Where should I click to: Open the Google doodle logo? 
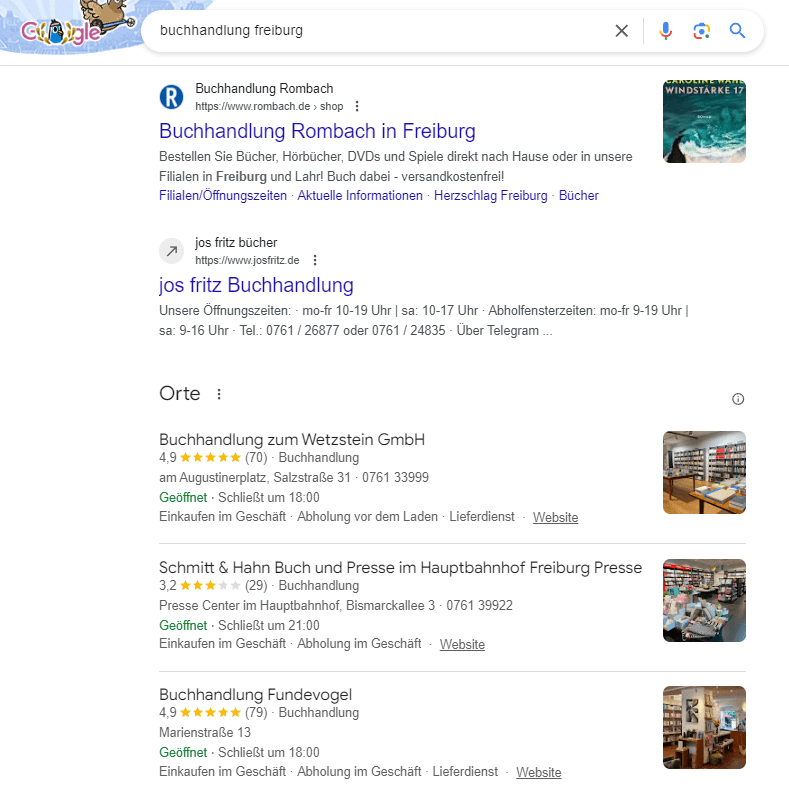(x=71, y=25)
